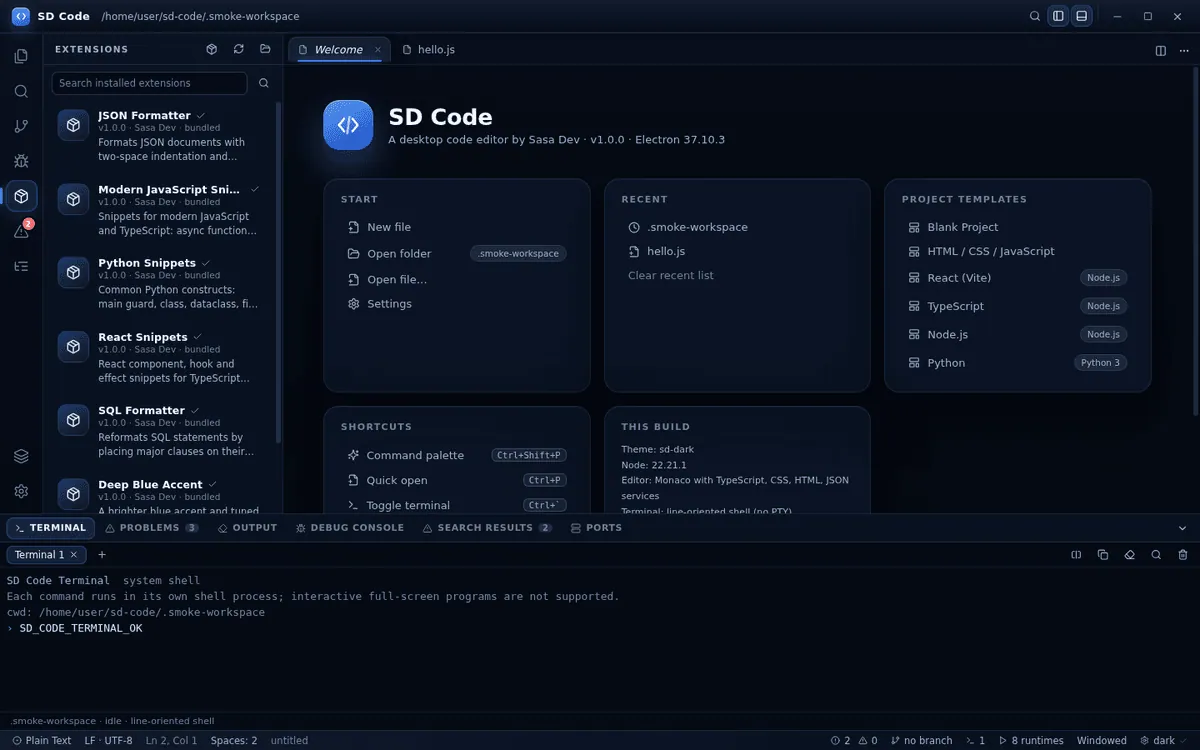Image resolution: width=1200 pixels, height=750 pixels.
Task: Switch to the Problems panel tab
Action: coord(152,528)
